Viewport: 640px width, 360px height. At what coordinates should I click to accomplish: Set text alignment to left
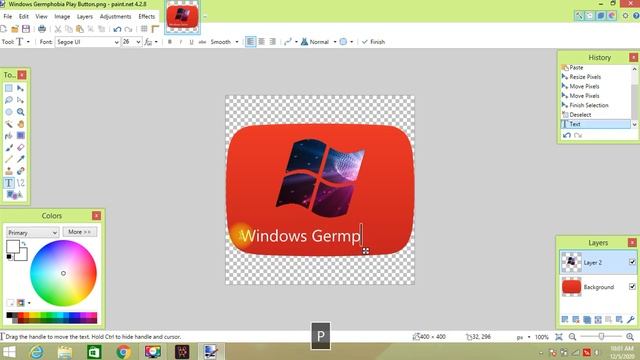click(251, 42)
